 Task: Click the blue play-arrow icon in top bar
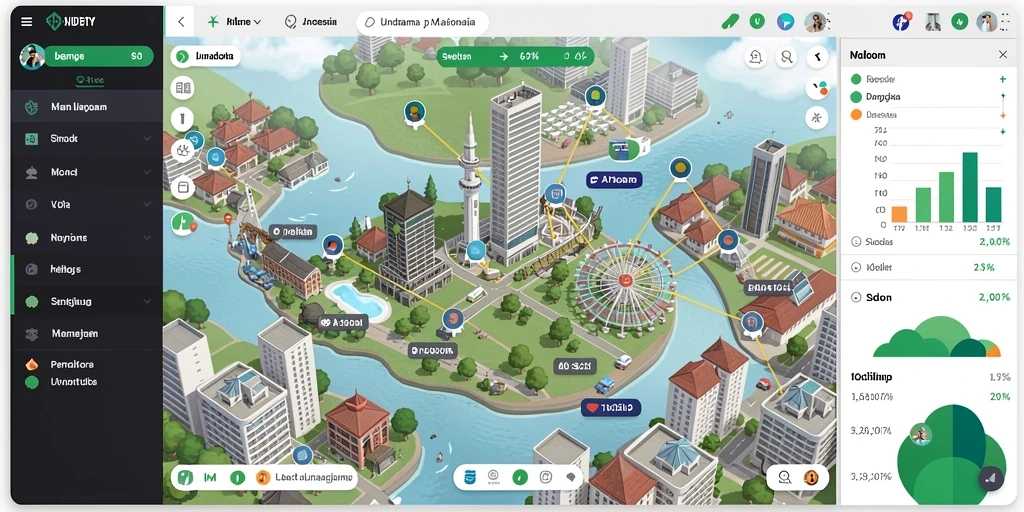click(786, 22)
